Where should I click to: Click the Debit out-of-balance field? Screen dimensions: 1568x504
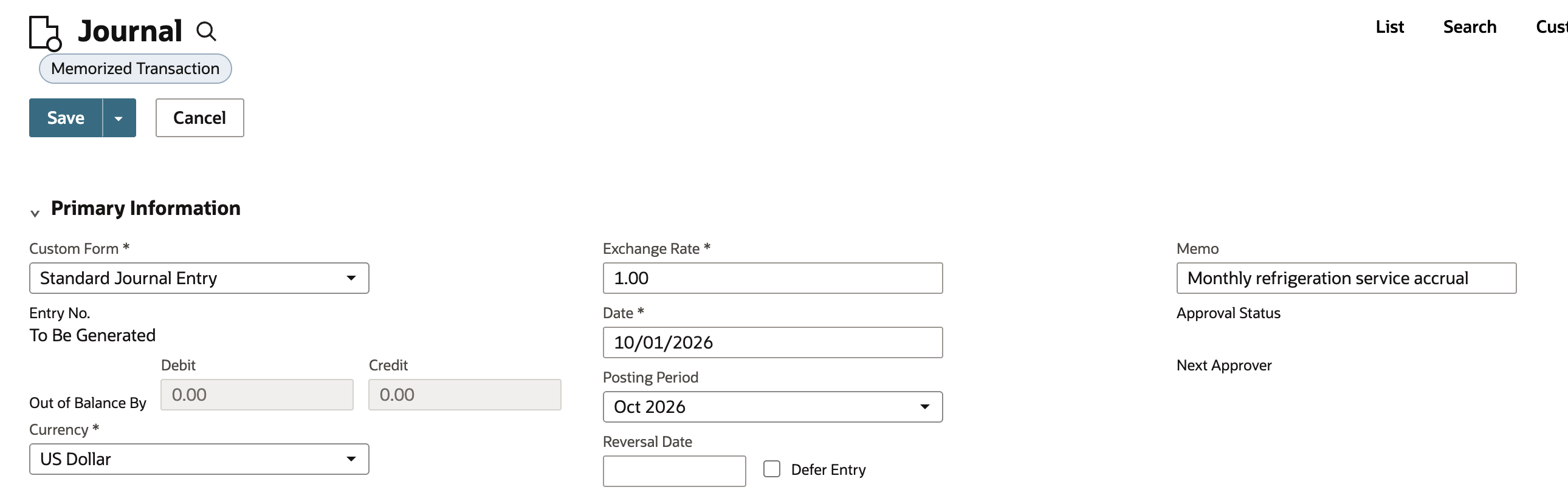click(x=257, y=395)
